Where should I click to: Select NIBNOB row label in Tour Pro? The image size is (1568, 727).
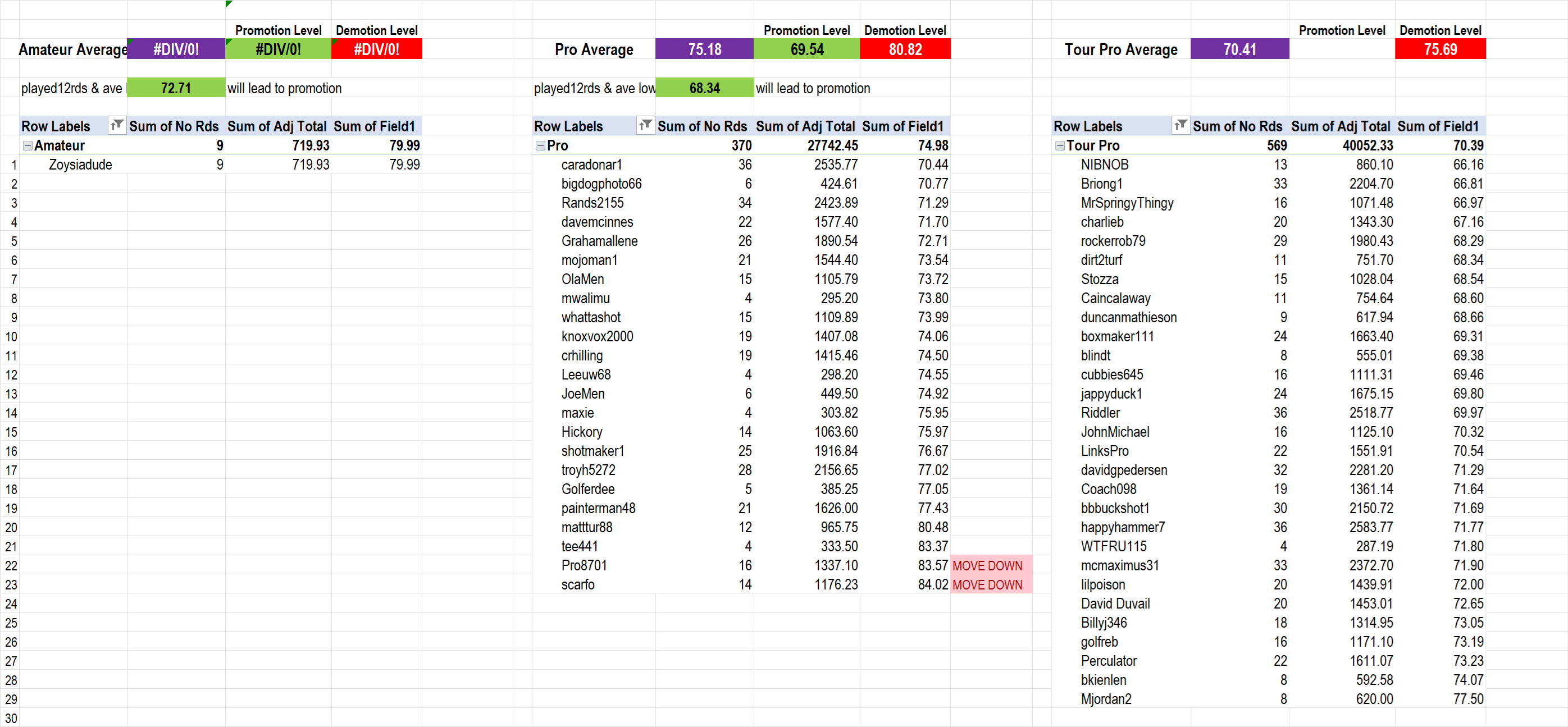[1104, 164]
